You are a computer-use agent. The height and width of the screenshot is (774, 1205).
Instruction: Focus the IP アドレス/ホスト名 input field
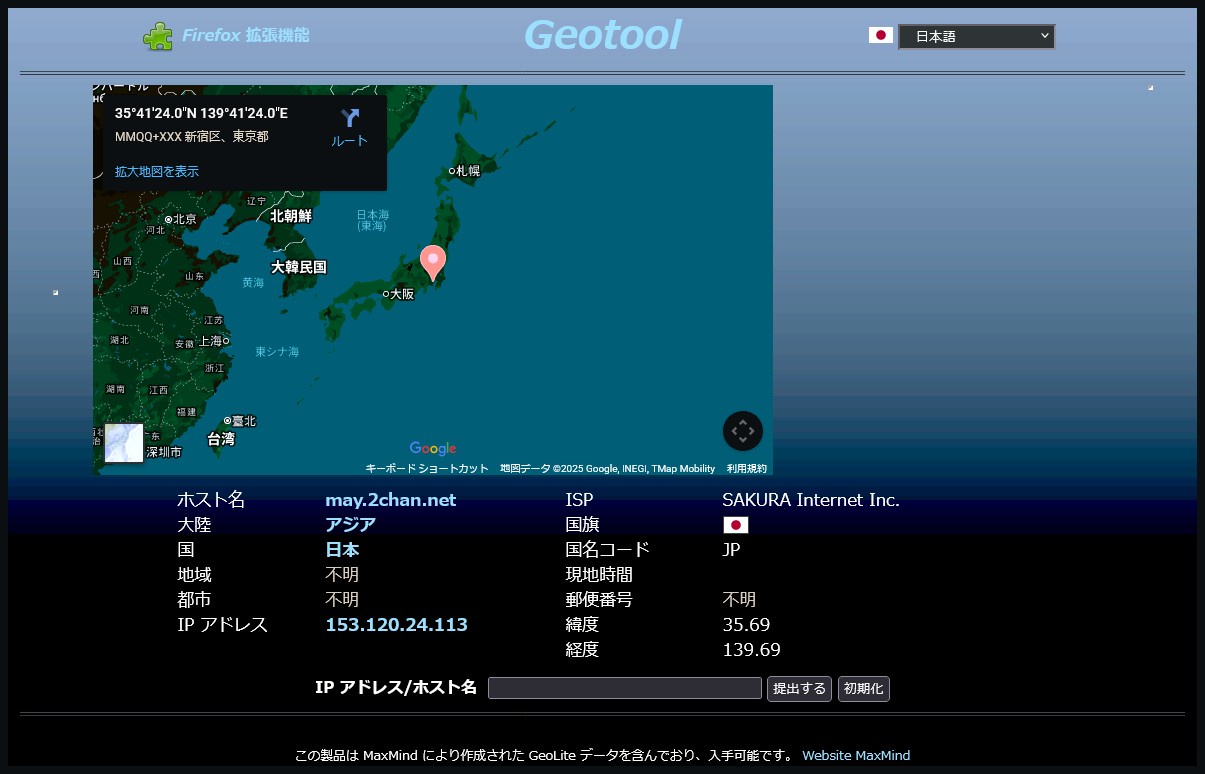[624, 688]
